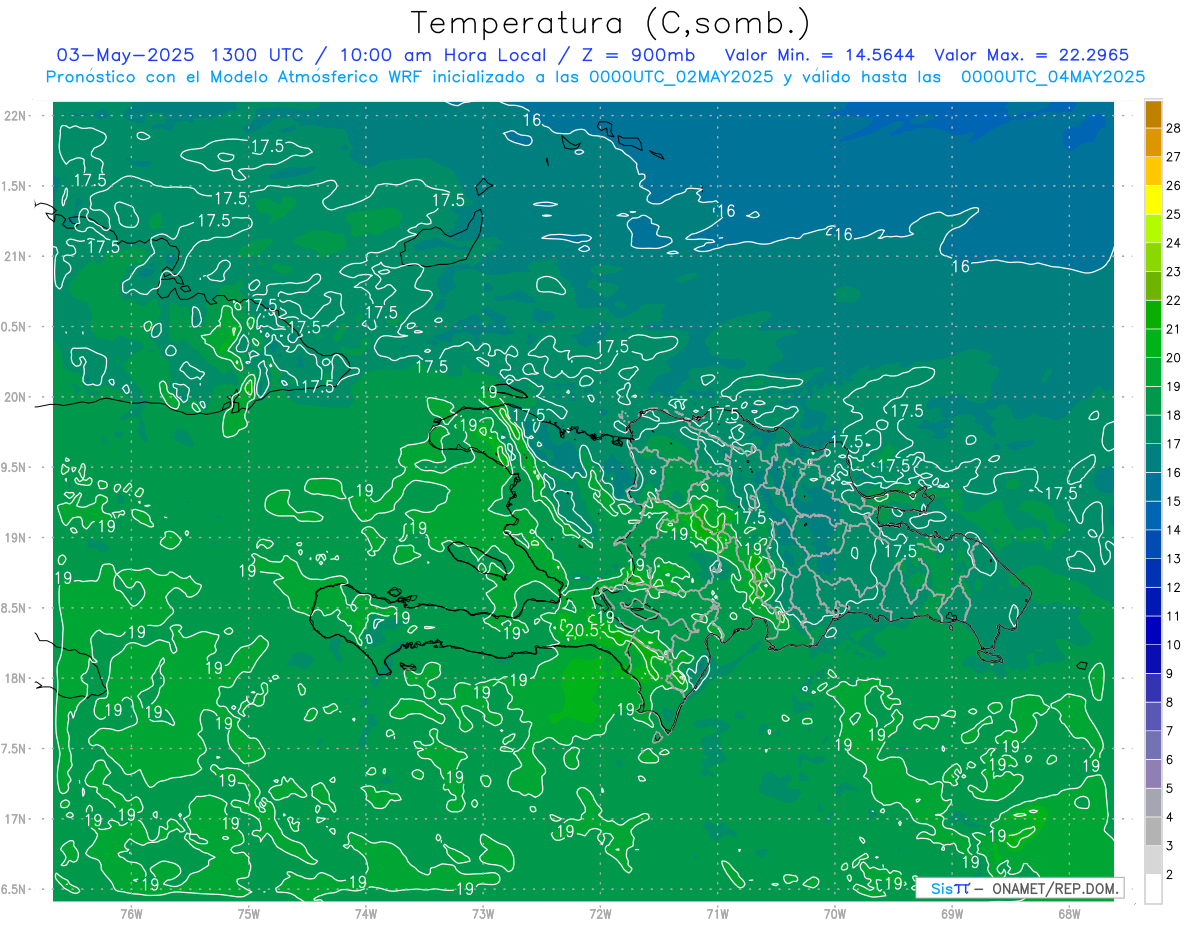Click the latitude axis label "21N"

tap(15, 257)
